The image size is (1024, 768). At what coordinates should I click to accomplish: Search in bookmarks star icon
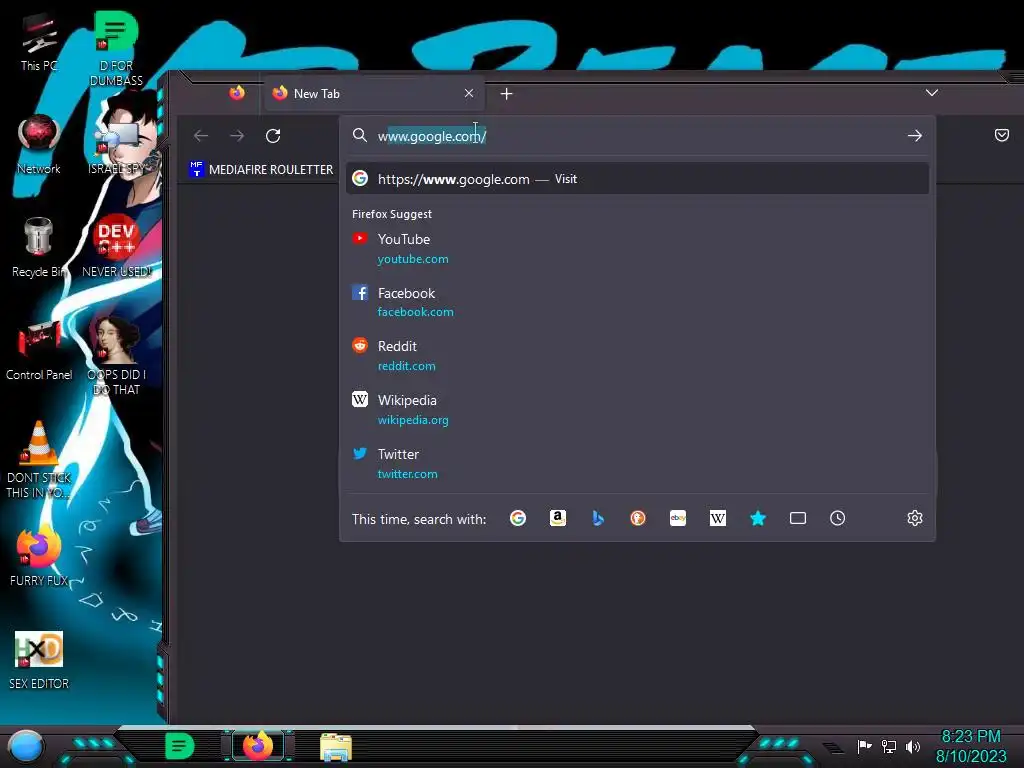click(758, 519)
